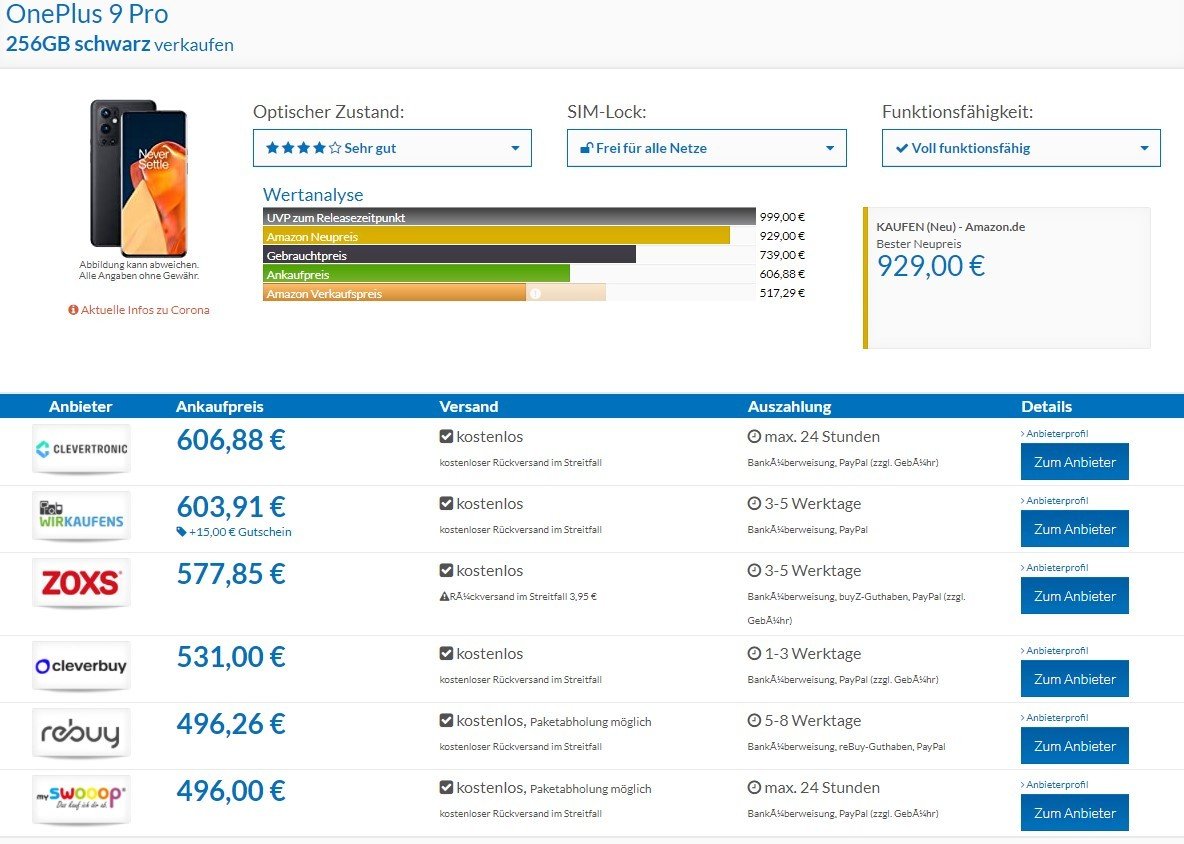Click Clevertronic price 606,88 €

point(231,439)
